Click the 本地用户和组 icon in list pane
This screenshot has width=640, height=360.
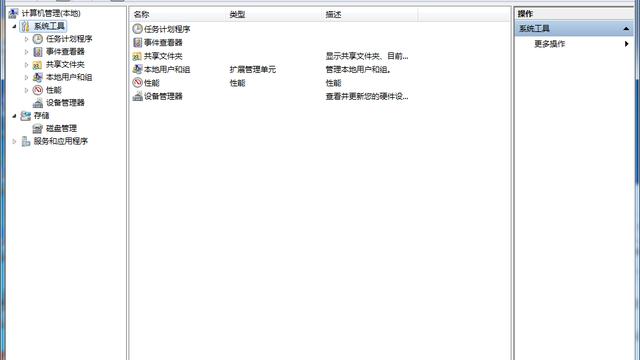138,69
